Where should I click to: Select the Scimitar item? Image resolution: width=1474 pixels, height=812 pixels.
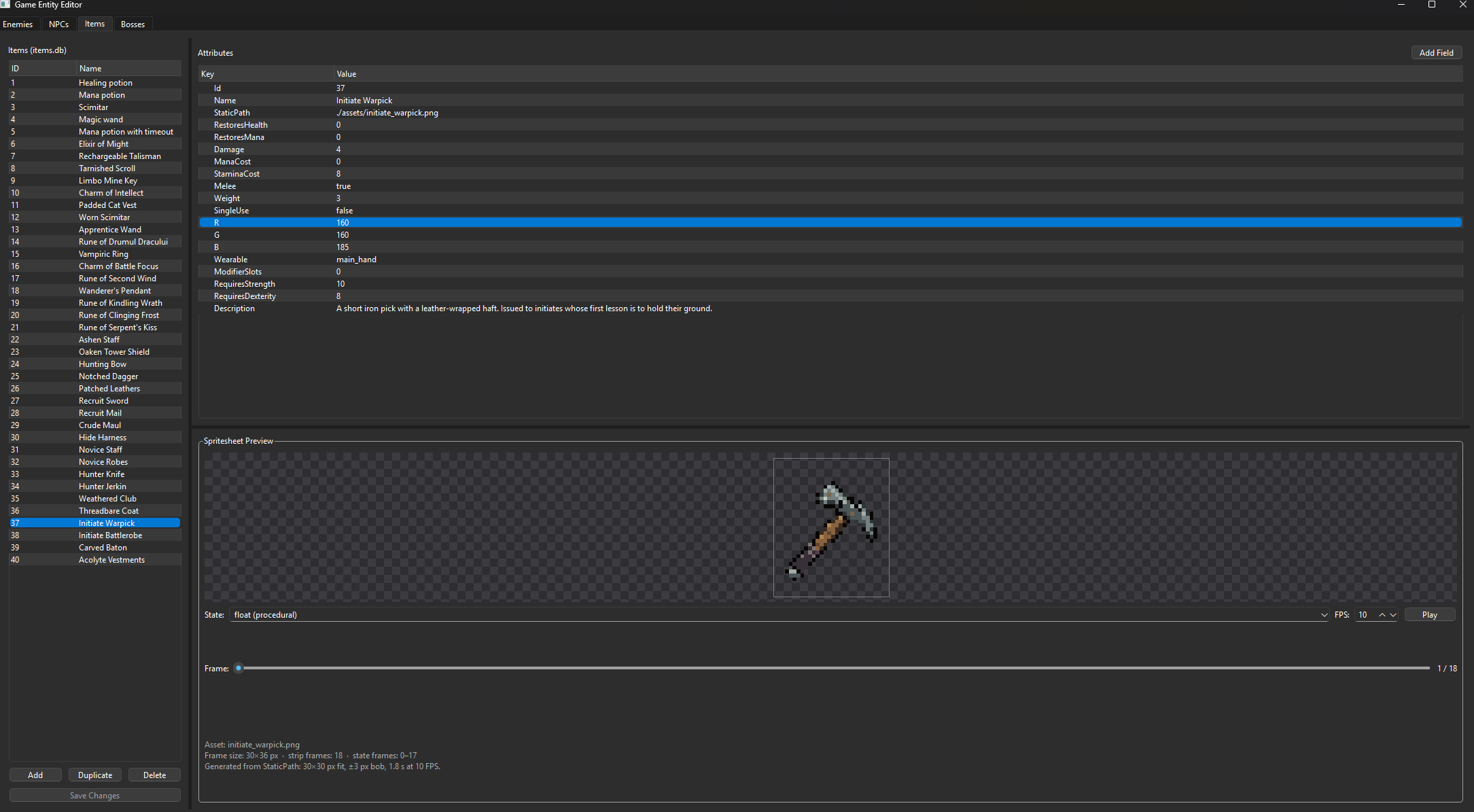[95, 107]
